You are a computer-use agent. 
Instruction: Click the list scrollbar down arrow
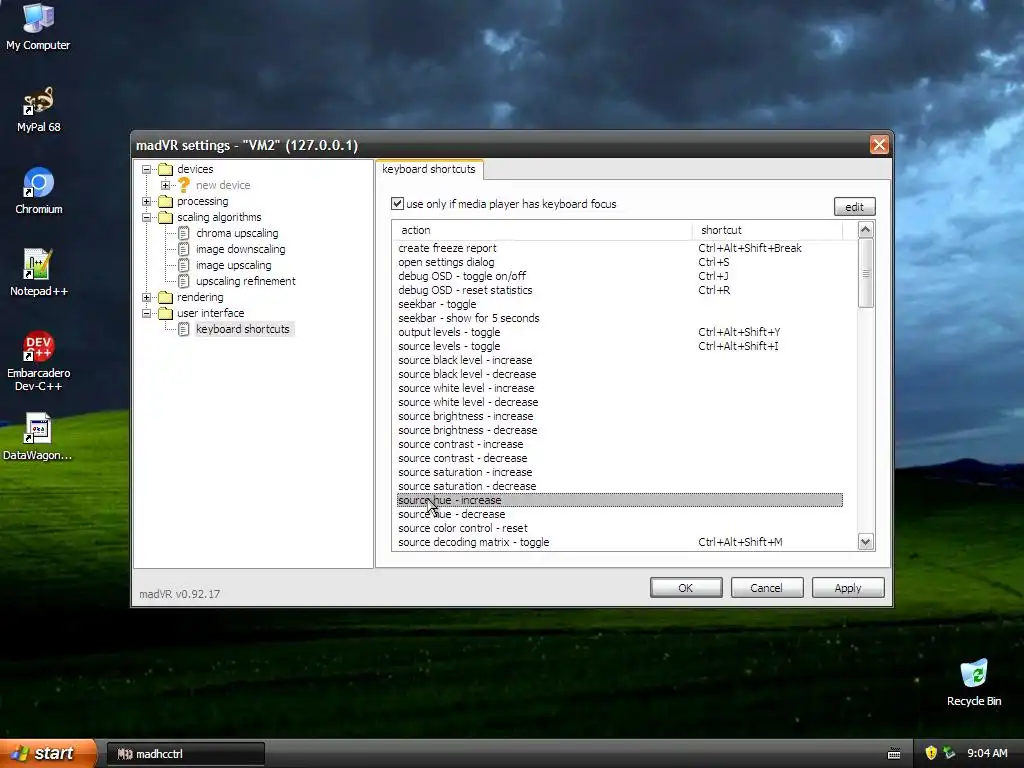(x=865, y=541)
